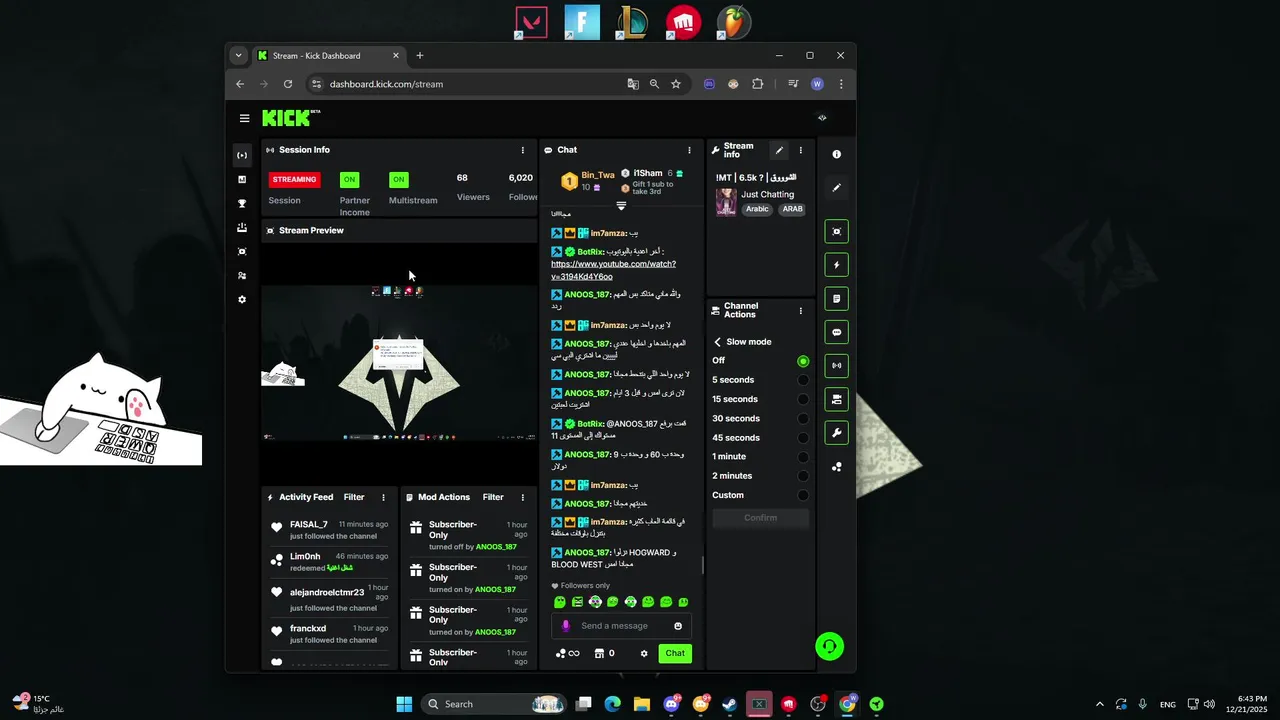This screenshot has width=1280, height=720.
Task: Toggle the Activity Feed lightning widget icon
Action: click(837, 265)
